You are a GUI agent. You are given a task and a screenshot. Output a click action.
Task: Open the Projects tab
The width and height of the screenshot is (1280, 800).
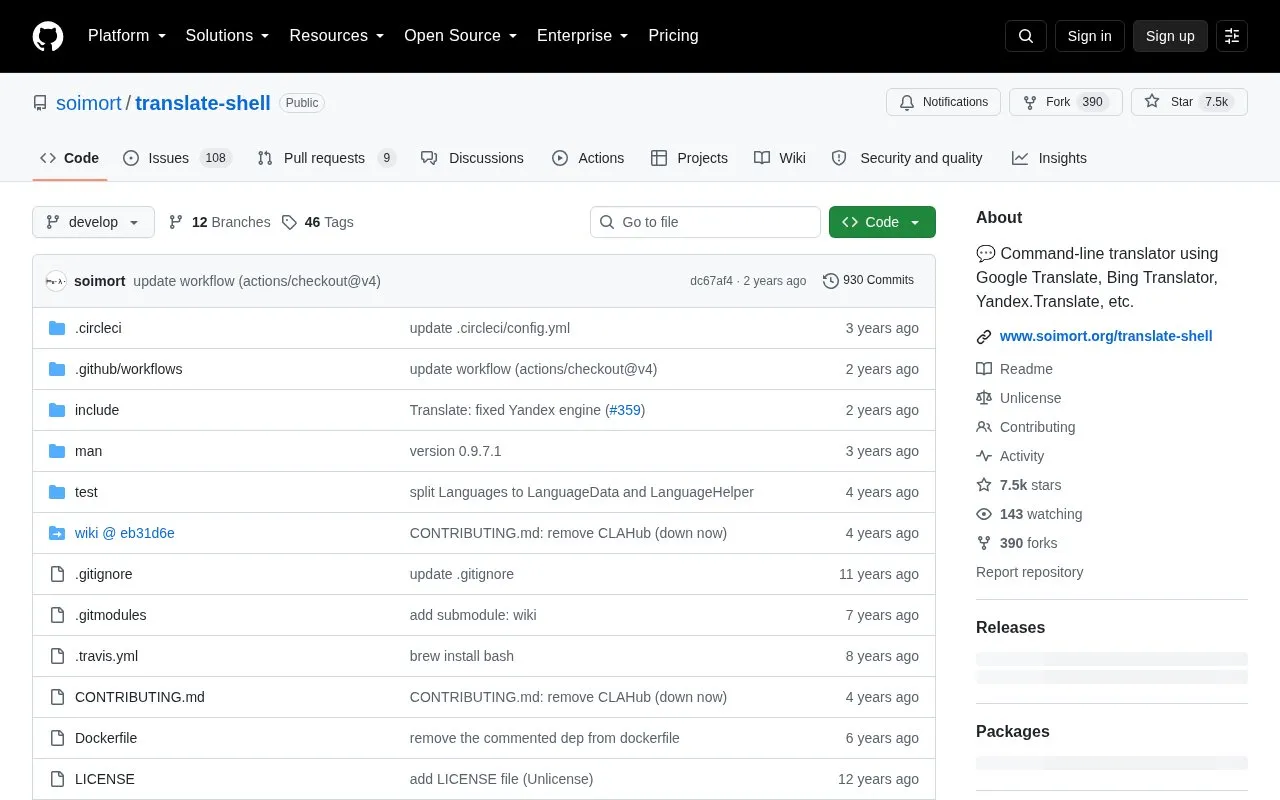click(689, 158)
